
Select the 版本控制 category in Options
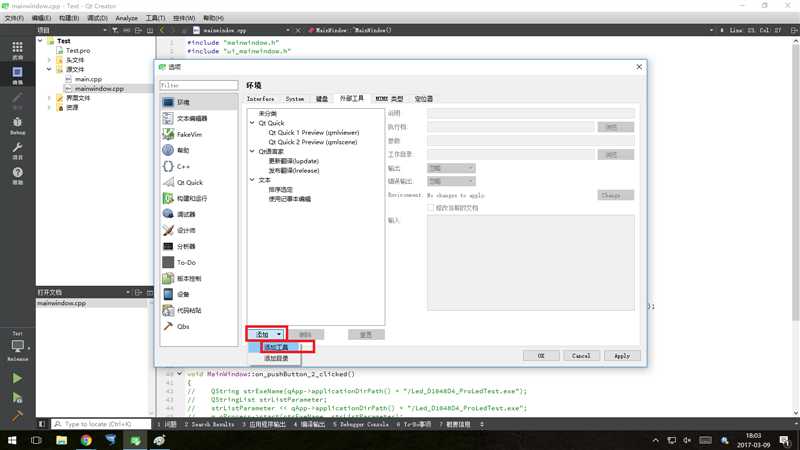pyautogui.click(x=198, y=278)
